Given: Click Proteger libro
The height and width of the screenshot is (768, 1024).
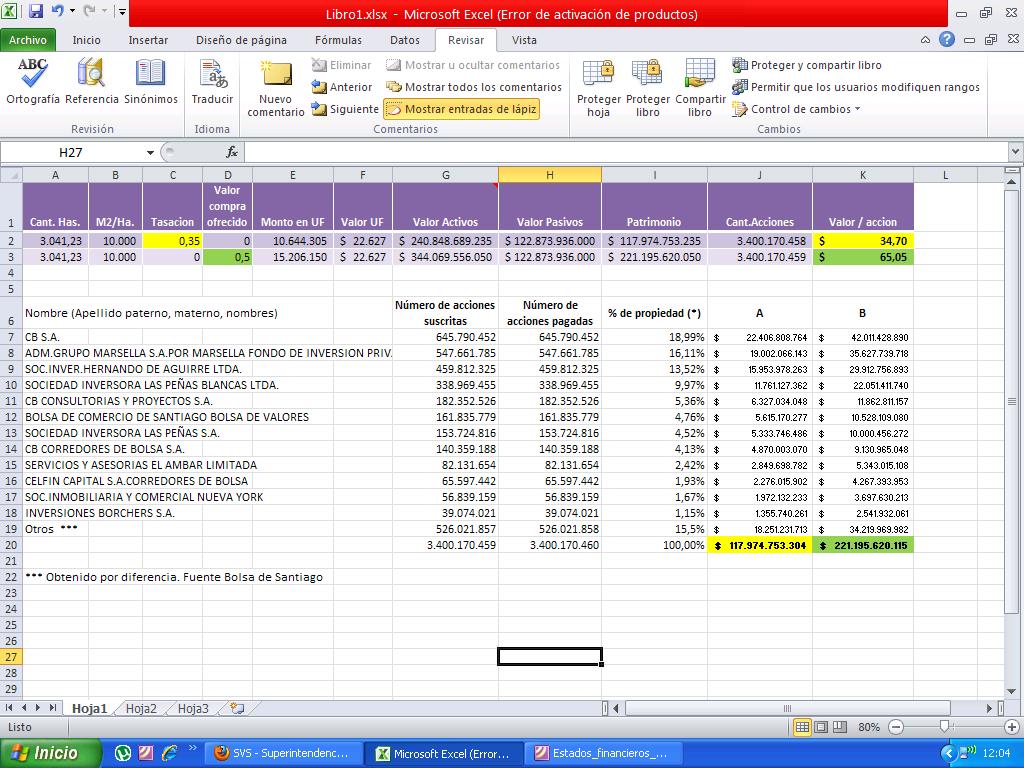Looking at the screenshot, I should (x=648, y=88).
